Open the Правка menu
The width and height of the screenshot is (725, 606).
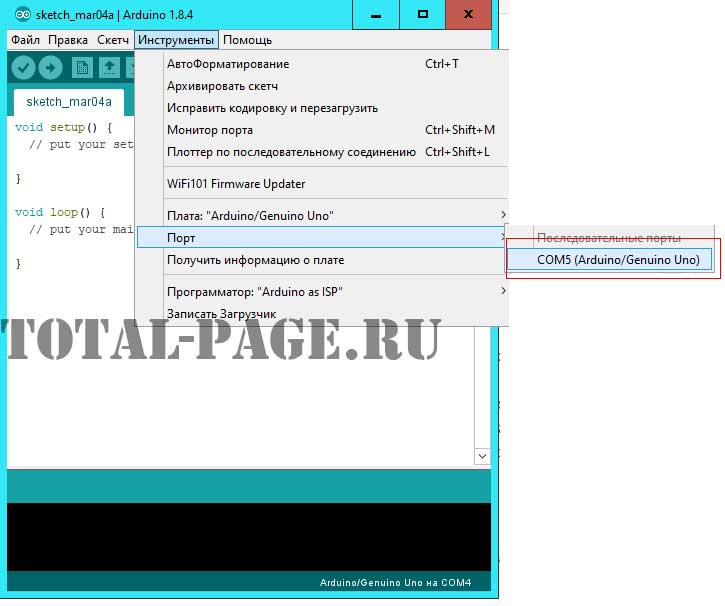(68, 40)
